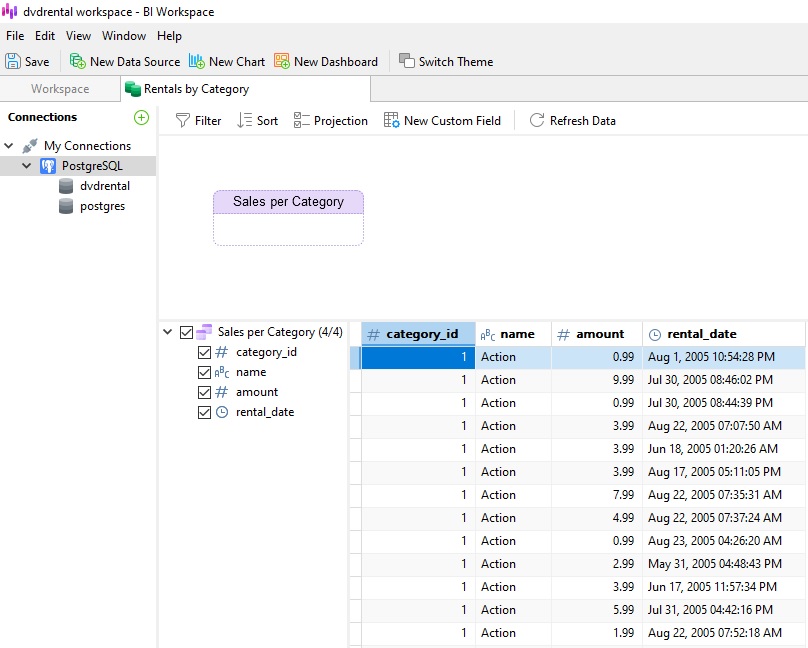The height and width of the screenshot is (648, 808).
Task: Click the cell Jun 18, 2005 01:20:26 AM
Action: pos(723,449)
